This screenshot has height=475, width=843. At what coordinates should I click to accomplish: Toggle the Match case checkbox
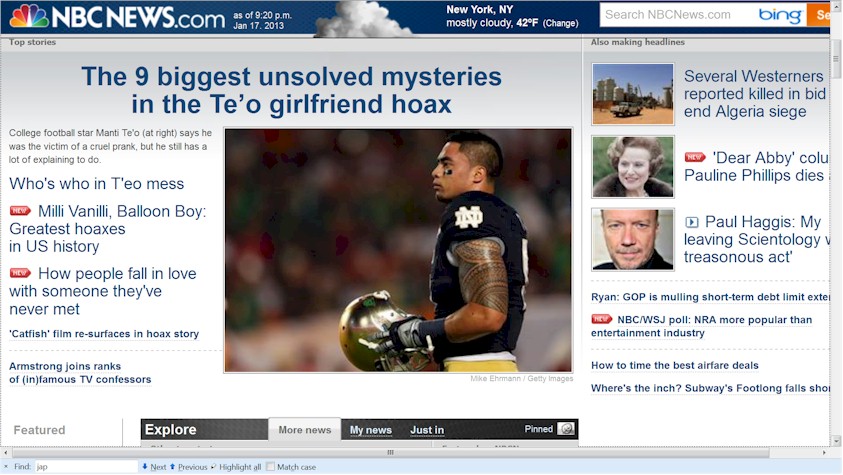(270, 466)
